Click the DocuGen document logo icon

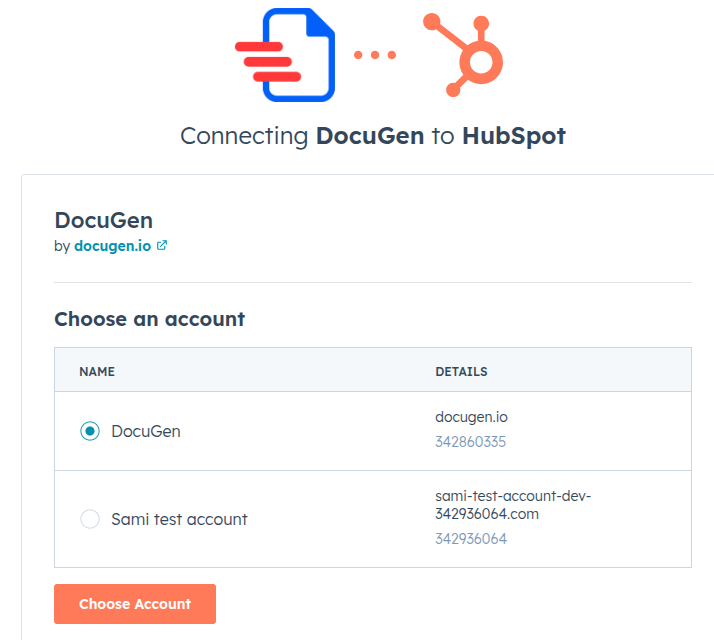285,55
